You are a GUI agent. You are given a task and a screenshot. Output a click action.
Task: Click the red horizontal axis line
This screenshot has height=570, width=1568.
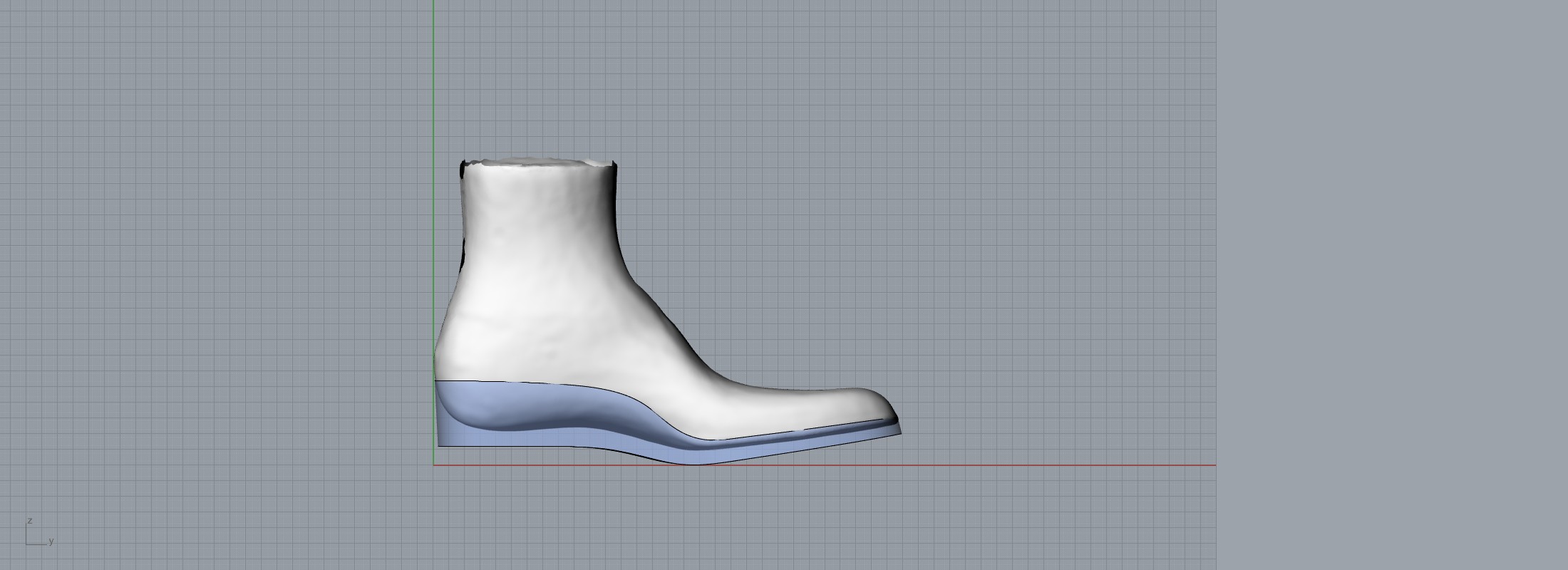998,465
